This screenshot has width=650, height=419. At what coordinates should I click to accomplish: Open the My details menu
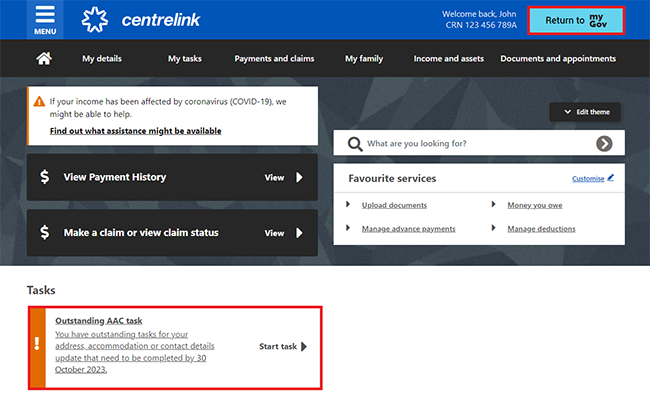pyautogui.click(x=102, y=58)
